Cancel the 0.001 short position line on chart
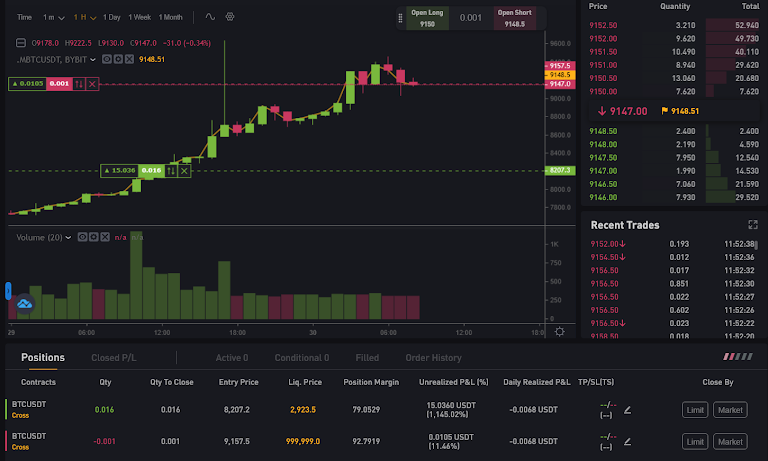 (x=93, y=84)
